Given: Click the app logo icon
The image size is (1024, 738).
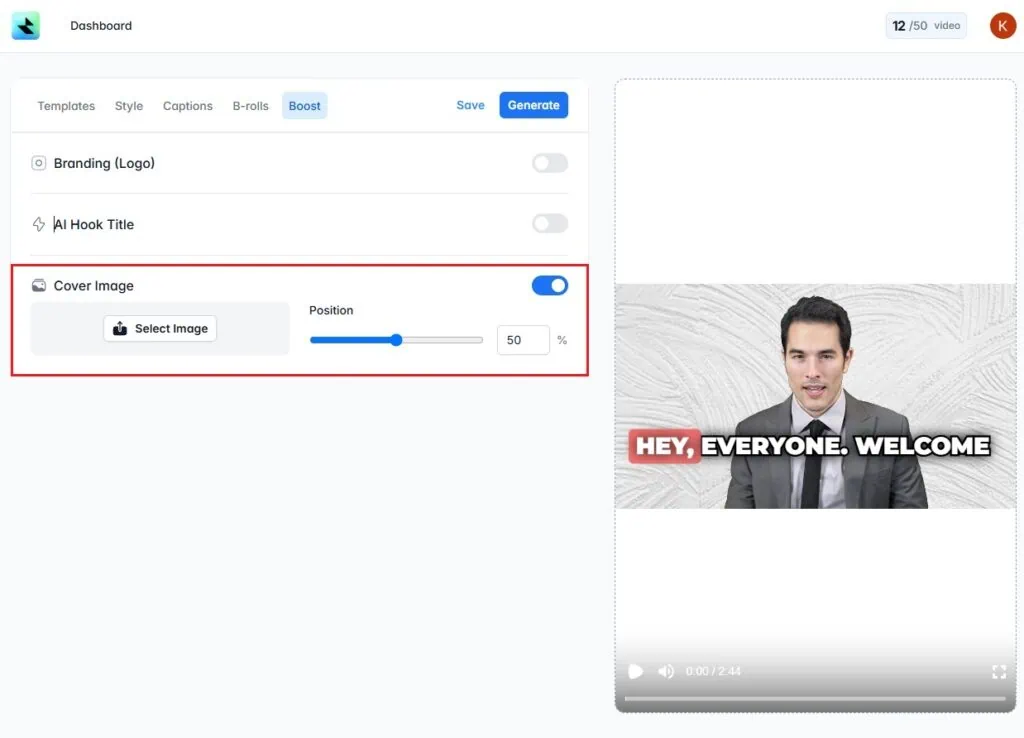Looking at the screenshot, I should (x=25, y=25).
